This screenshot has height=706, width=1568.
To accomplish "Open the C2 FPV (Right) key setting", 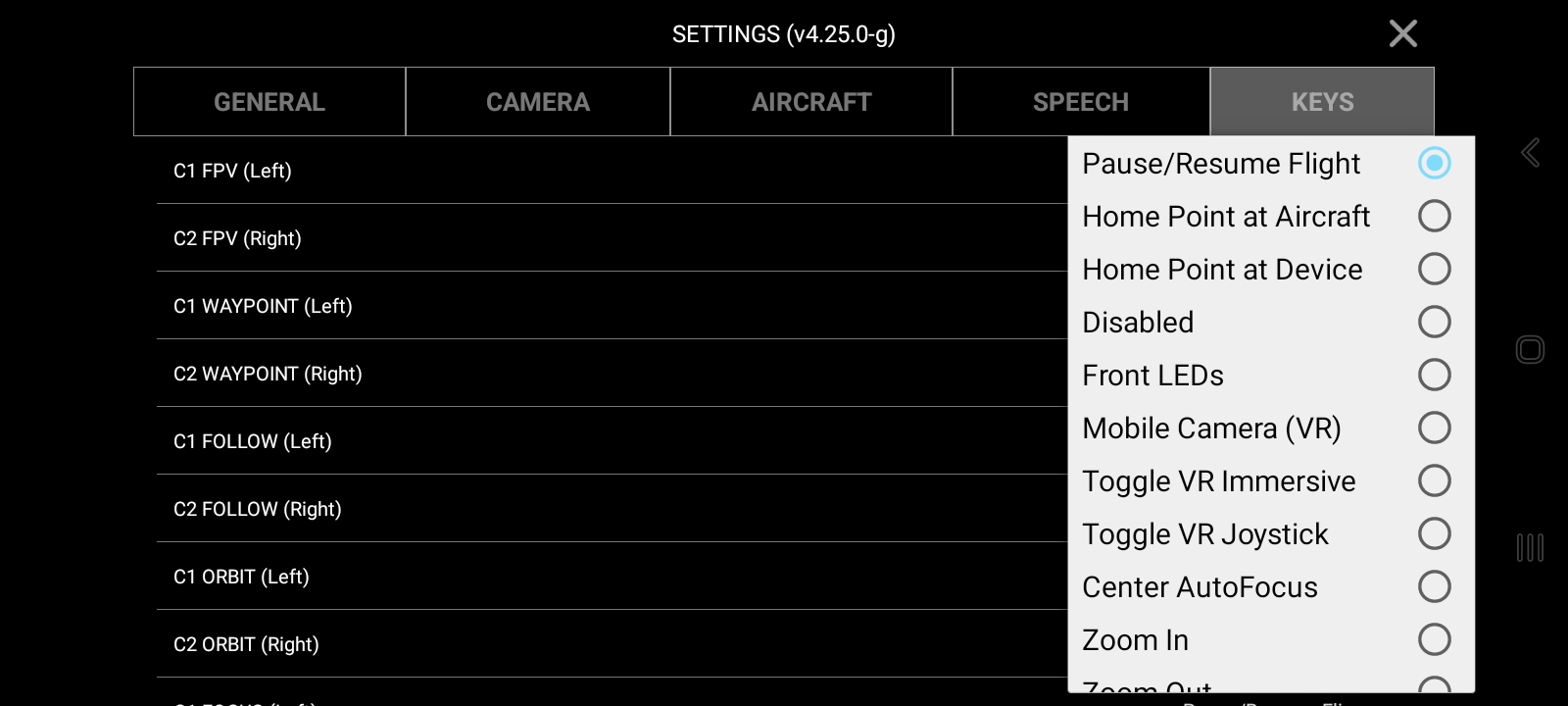I will pyautogui.click(x=612, y=238).
